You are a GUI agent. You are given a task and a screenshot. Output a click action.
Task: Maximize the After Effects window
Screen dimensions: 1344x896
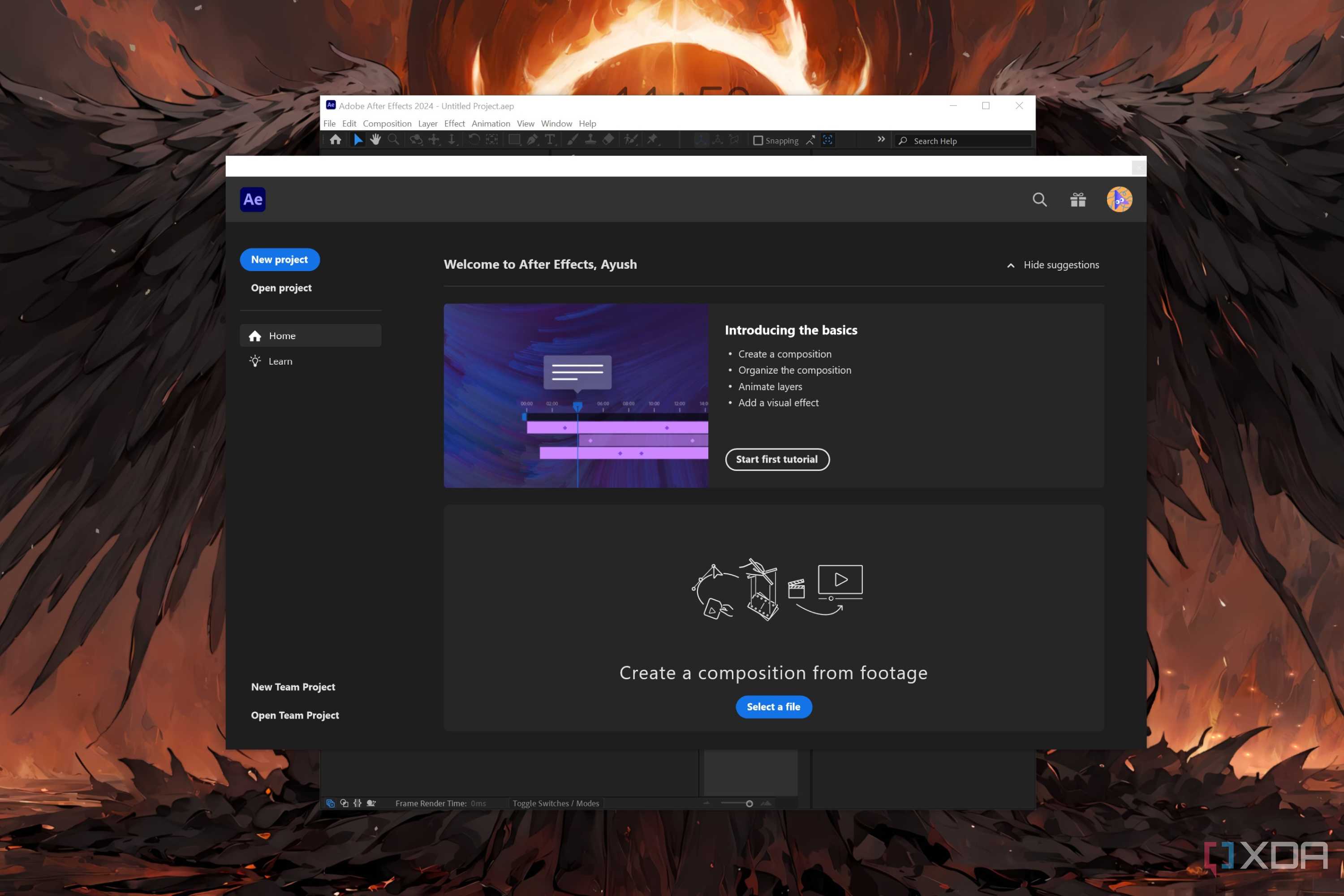[x=986, y=106]
